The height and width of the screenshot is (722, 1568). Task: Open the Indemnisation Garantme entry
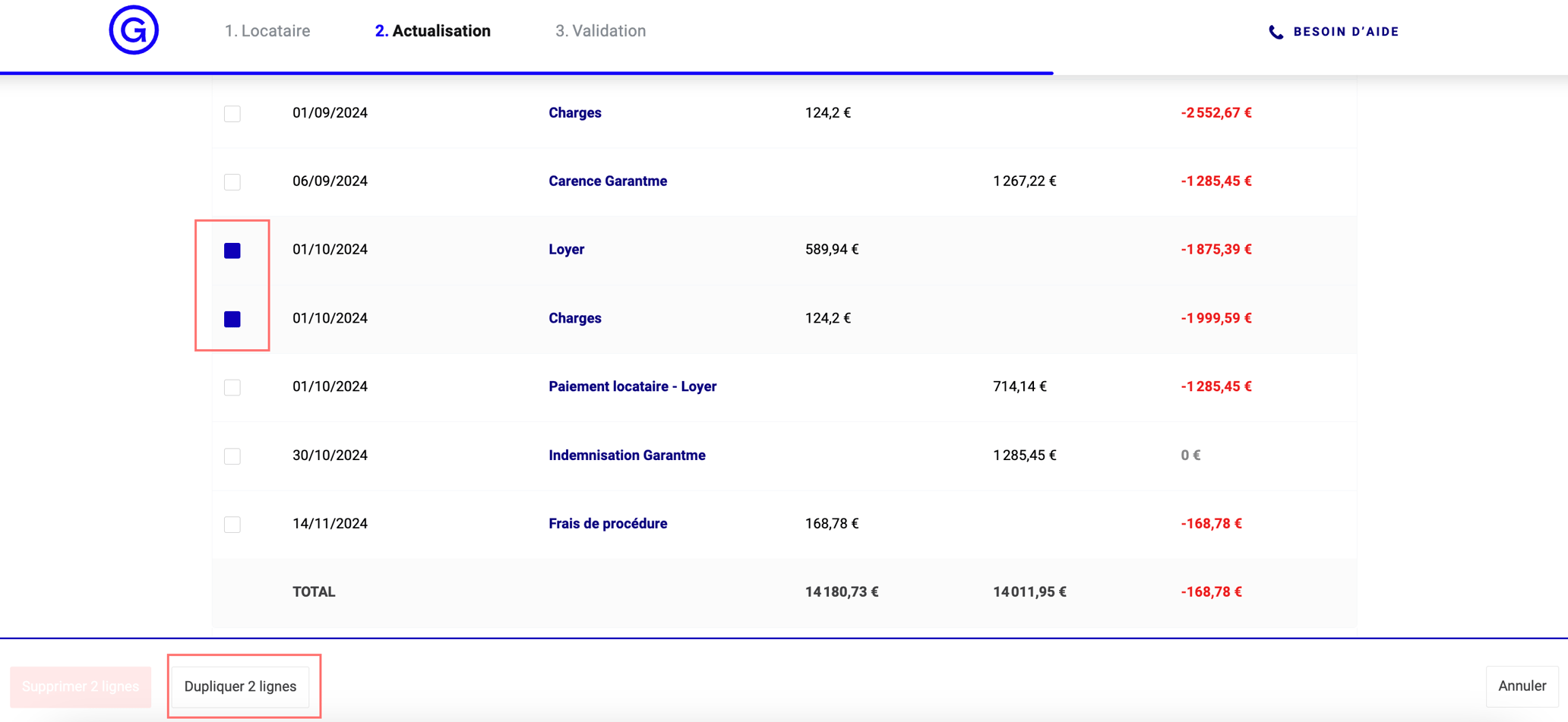[627, 456]
